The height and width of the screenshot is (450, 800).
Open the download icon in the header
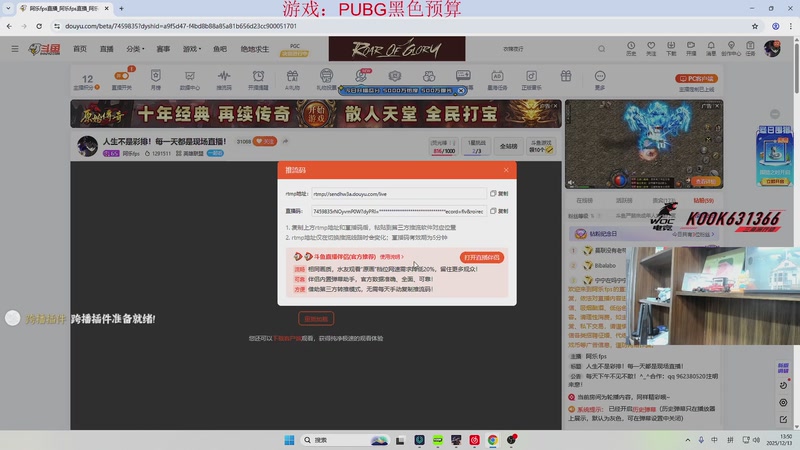coord(671,48)
